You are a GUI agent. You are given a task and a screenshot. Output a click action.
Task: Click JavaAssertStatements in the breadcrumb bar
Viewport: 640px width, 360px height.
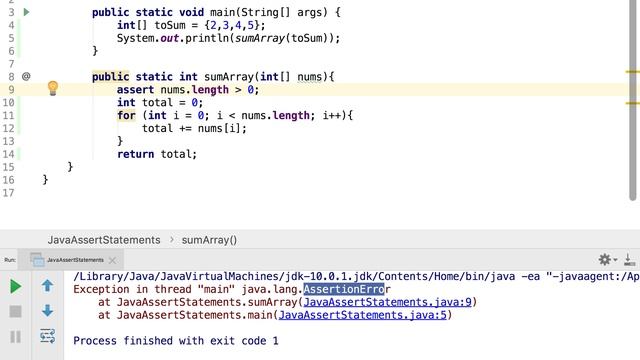click(x=104, y=240)
